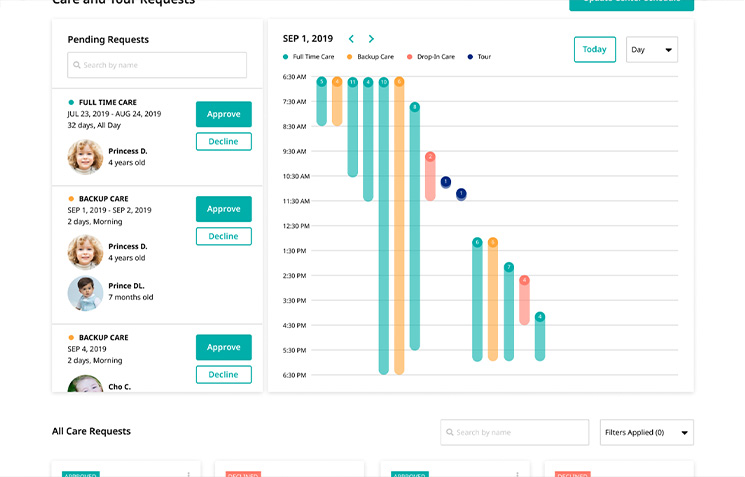The image size is (745, 477).
Task: Click the '32 days, All Day' text
Action: pos(94,125)
